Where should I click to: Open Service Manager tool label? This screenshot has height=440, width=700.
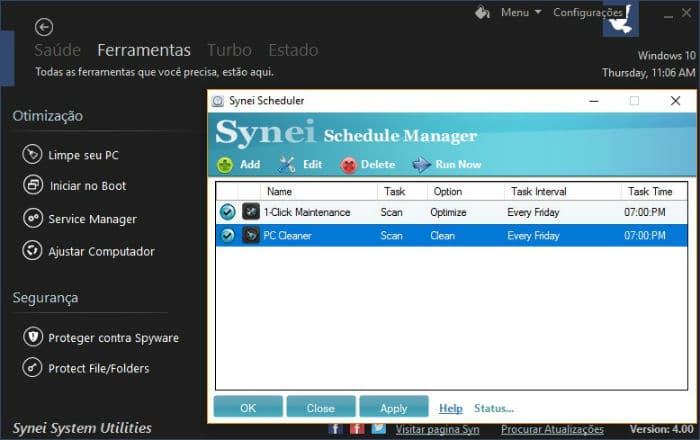[92, 219]
